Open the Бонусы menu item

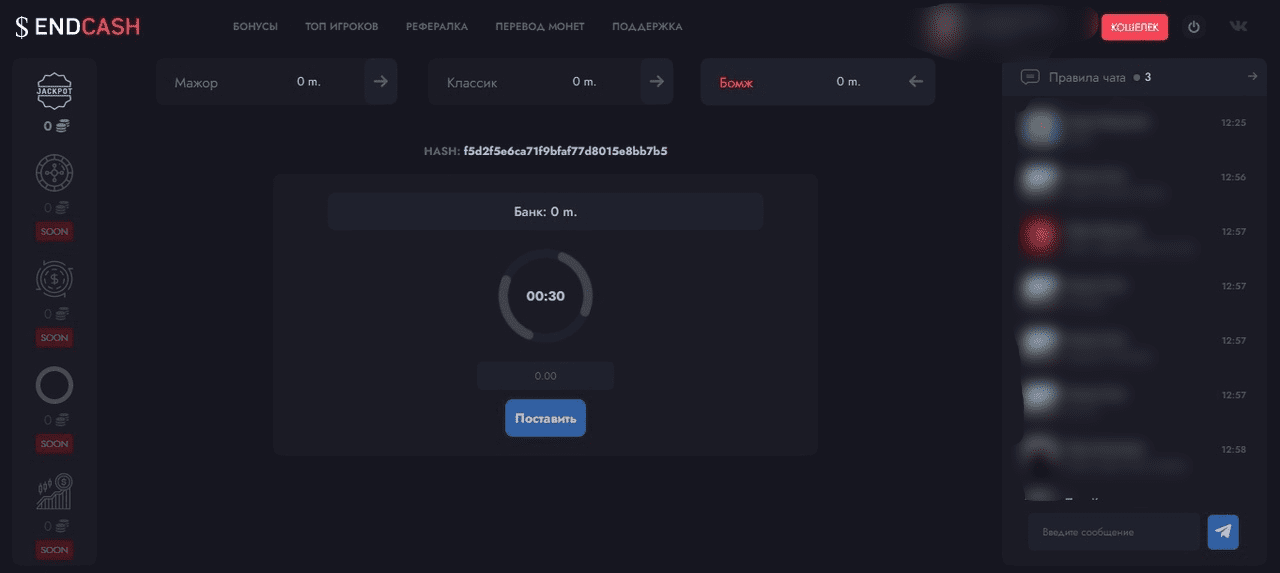point(255,27)
